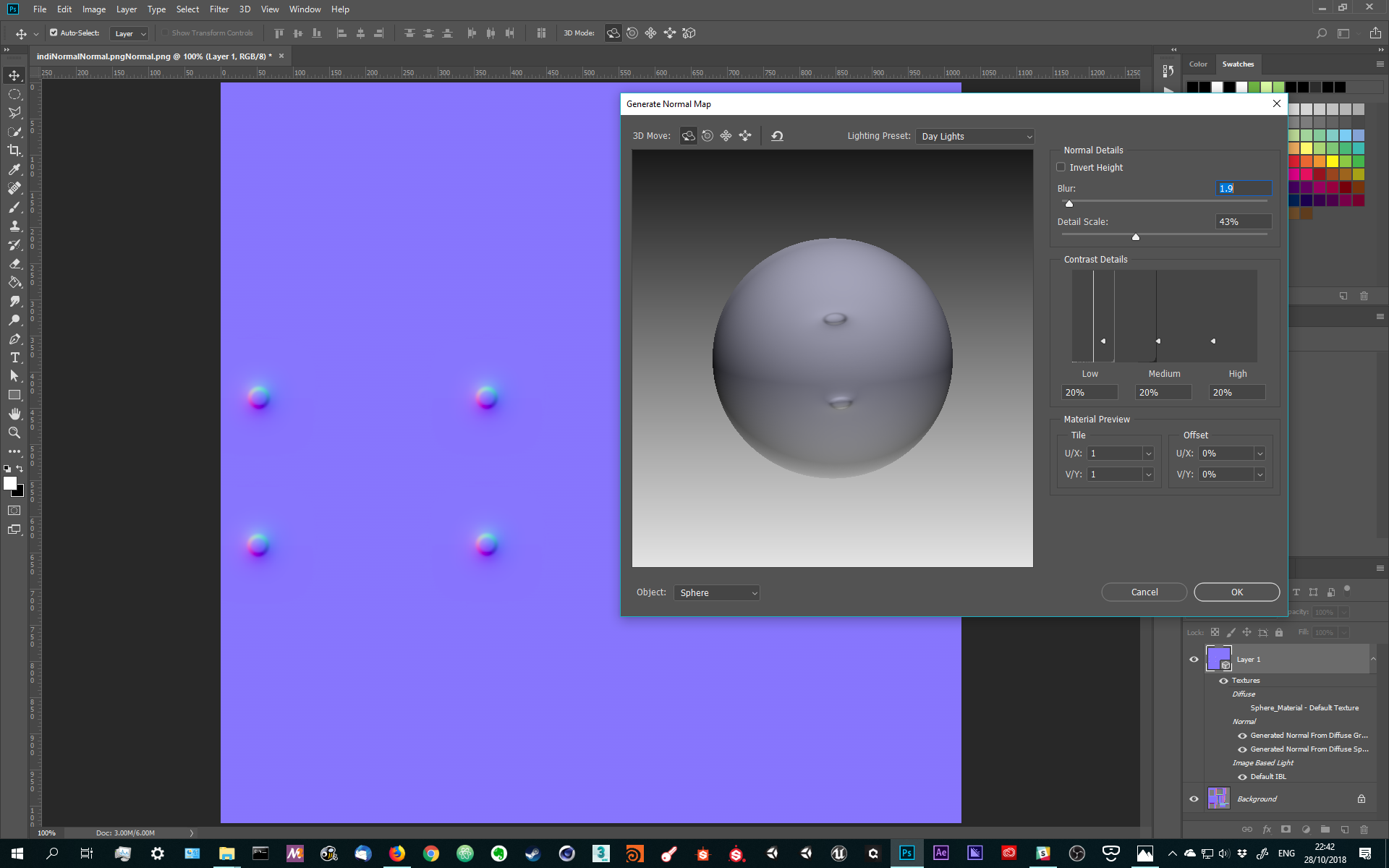This screenshot has width=1389, height=868.
Task: Open After Effects from the taskbar
Action: coord(940,853)
